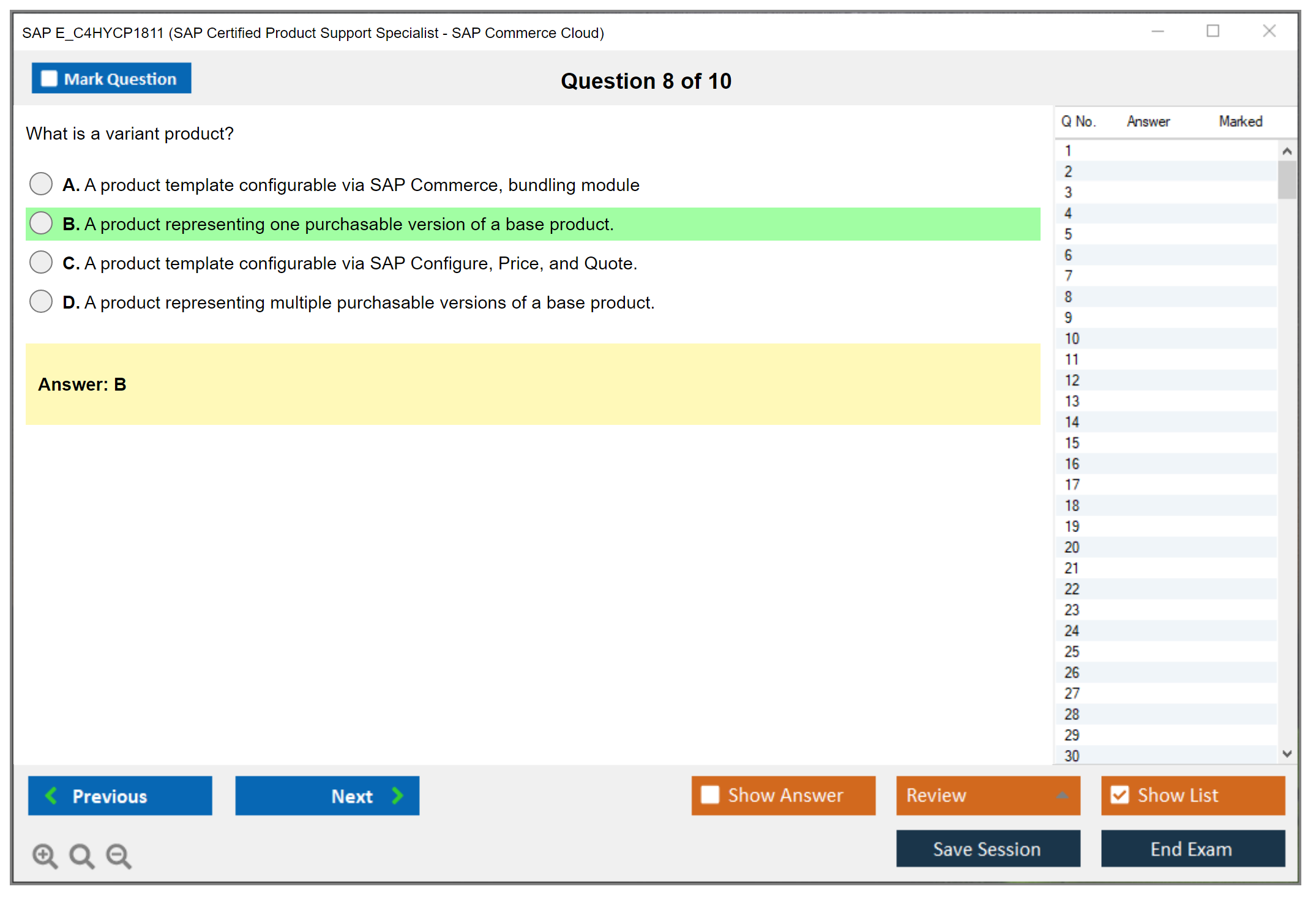Click the End Exam button
1316x900 pixels.
pyautogui.click(x=1192, y=849)
